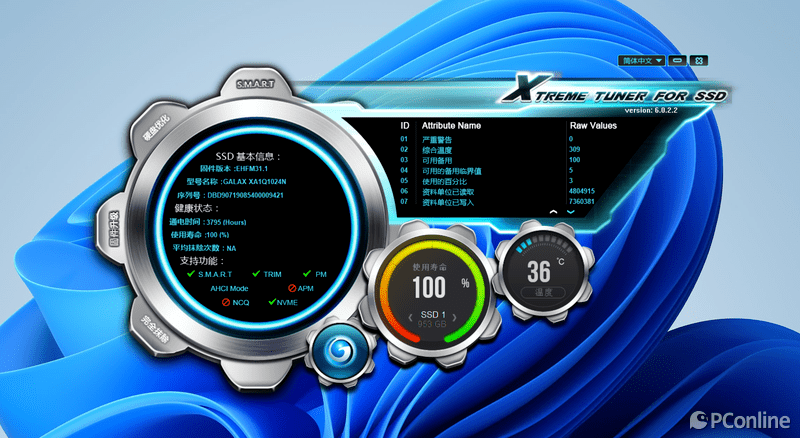Select the 硬盘优化 gear tab
800x438 pixels.
(x=159, y=127)
